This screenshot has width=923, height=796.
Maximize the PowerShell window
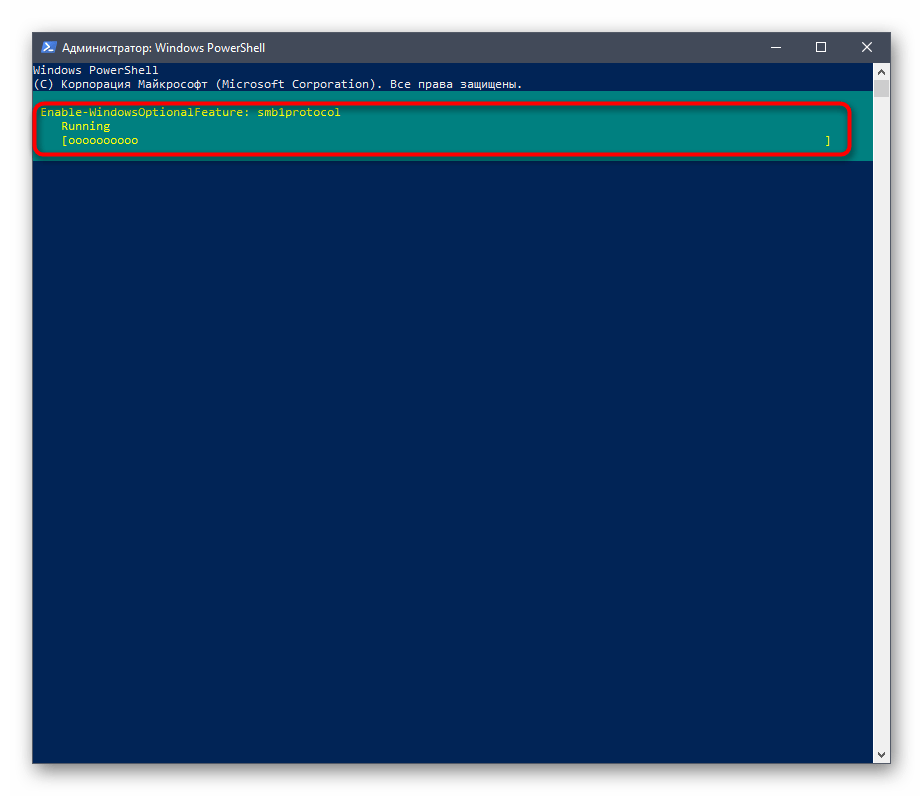pyautogui.click(x=821, y=47)
